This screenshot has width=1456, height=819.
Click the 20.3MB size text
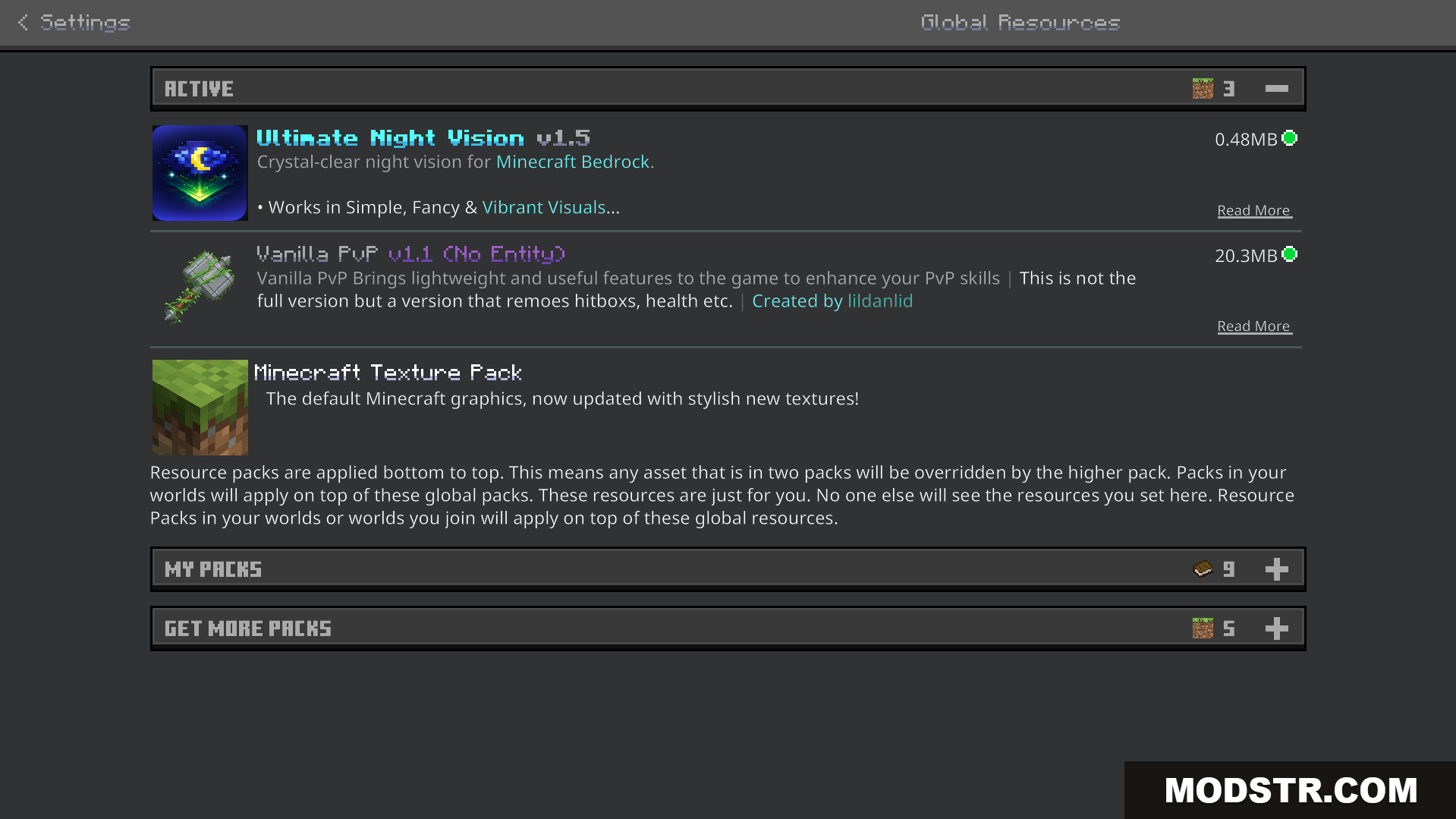(x=1246, y=256)
